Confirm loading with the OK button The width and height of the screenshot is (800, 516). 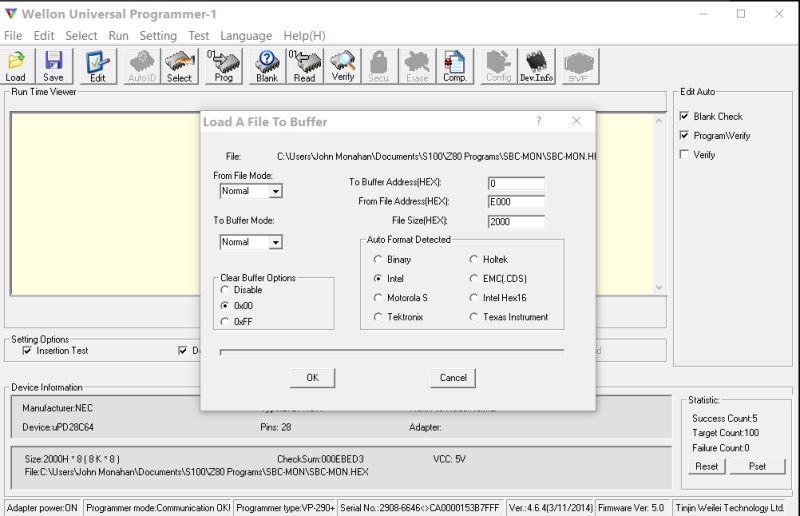coord(313,378)
